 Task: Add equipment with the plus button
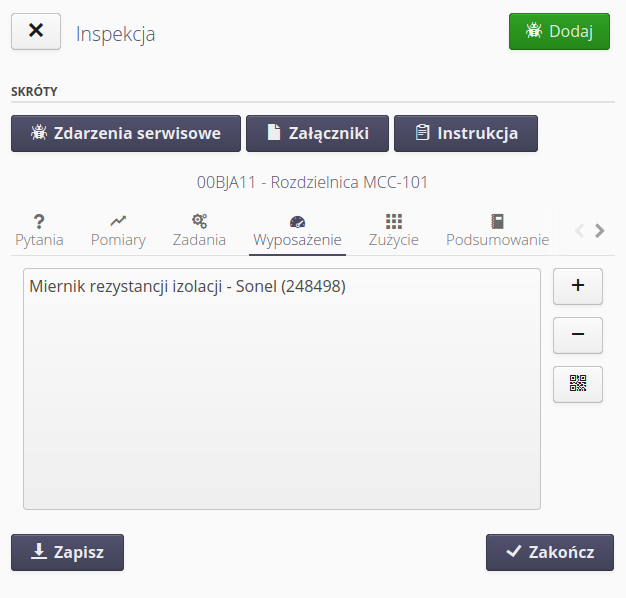pyautogui.click(x=577, y=285)
